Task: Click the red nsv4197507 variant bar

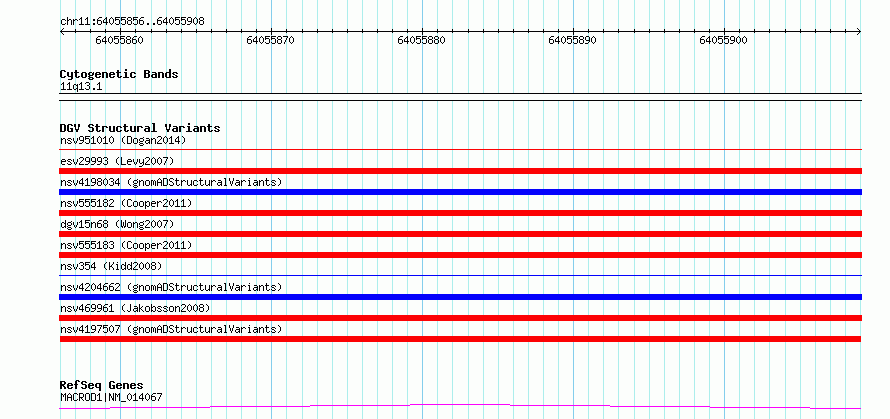Action: pos(460,339)
